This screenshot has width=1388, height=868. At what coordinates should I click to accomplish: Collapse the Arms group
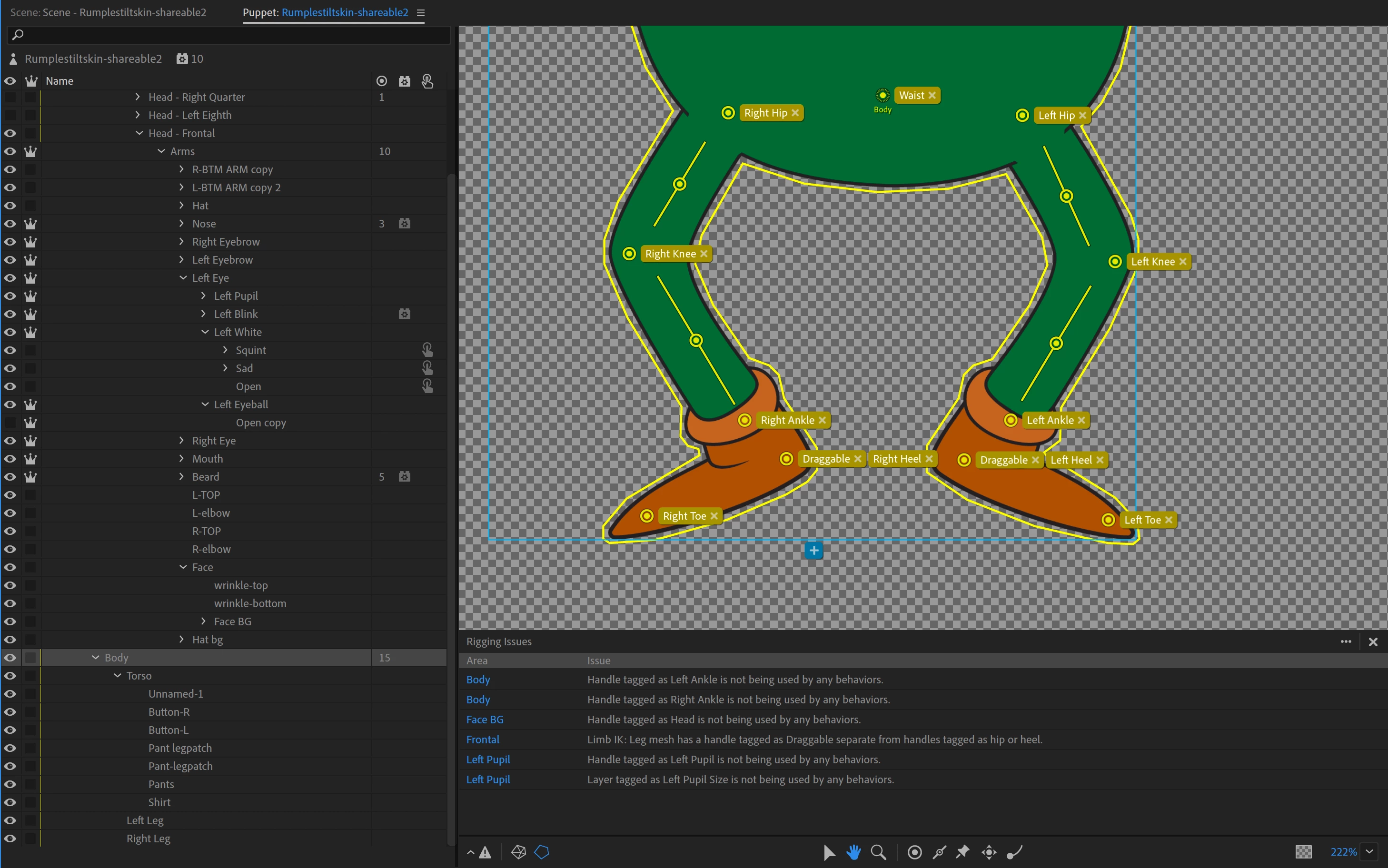click(161, 151)
